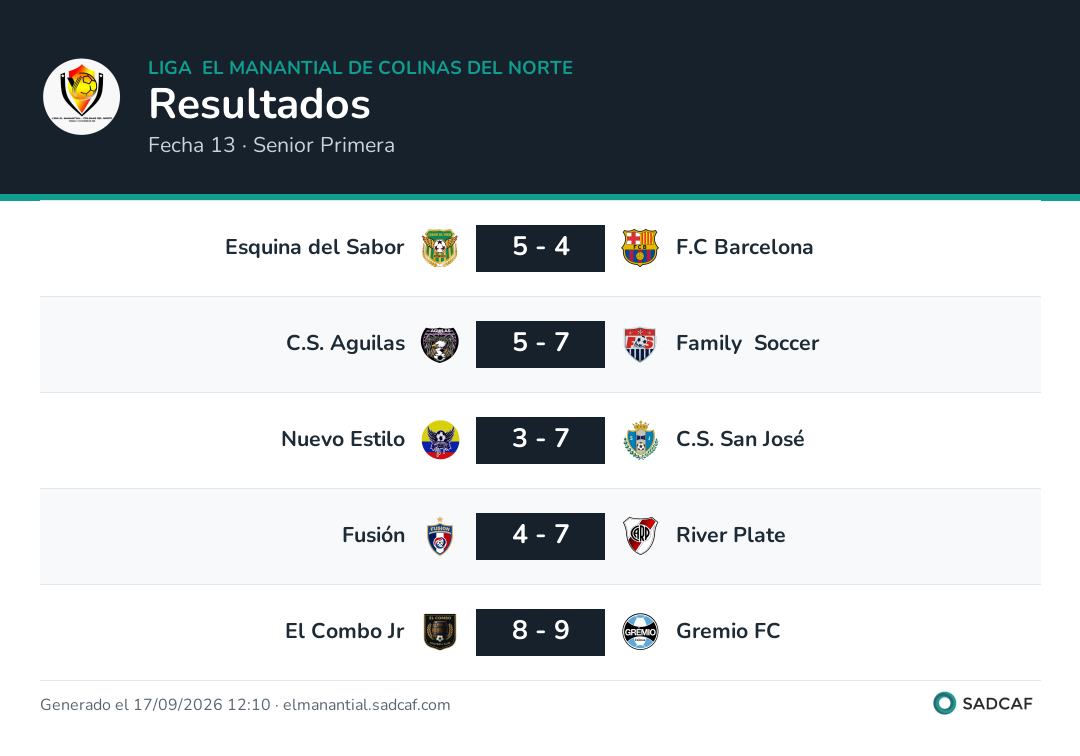Click the SADCAF logo icon in the footer
Viewport: 1080px width, 756px height.
[944, 703]
